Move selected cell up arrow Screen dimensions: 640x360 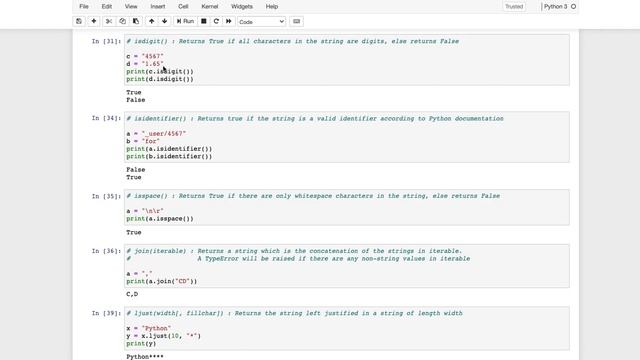tap(151, 21)
